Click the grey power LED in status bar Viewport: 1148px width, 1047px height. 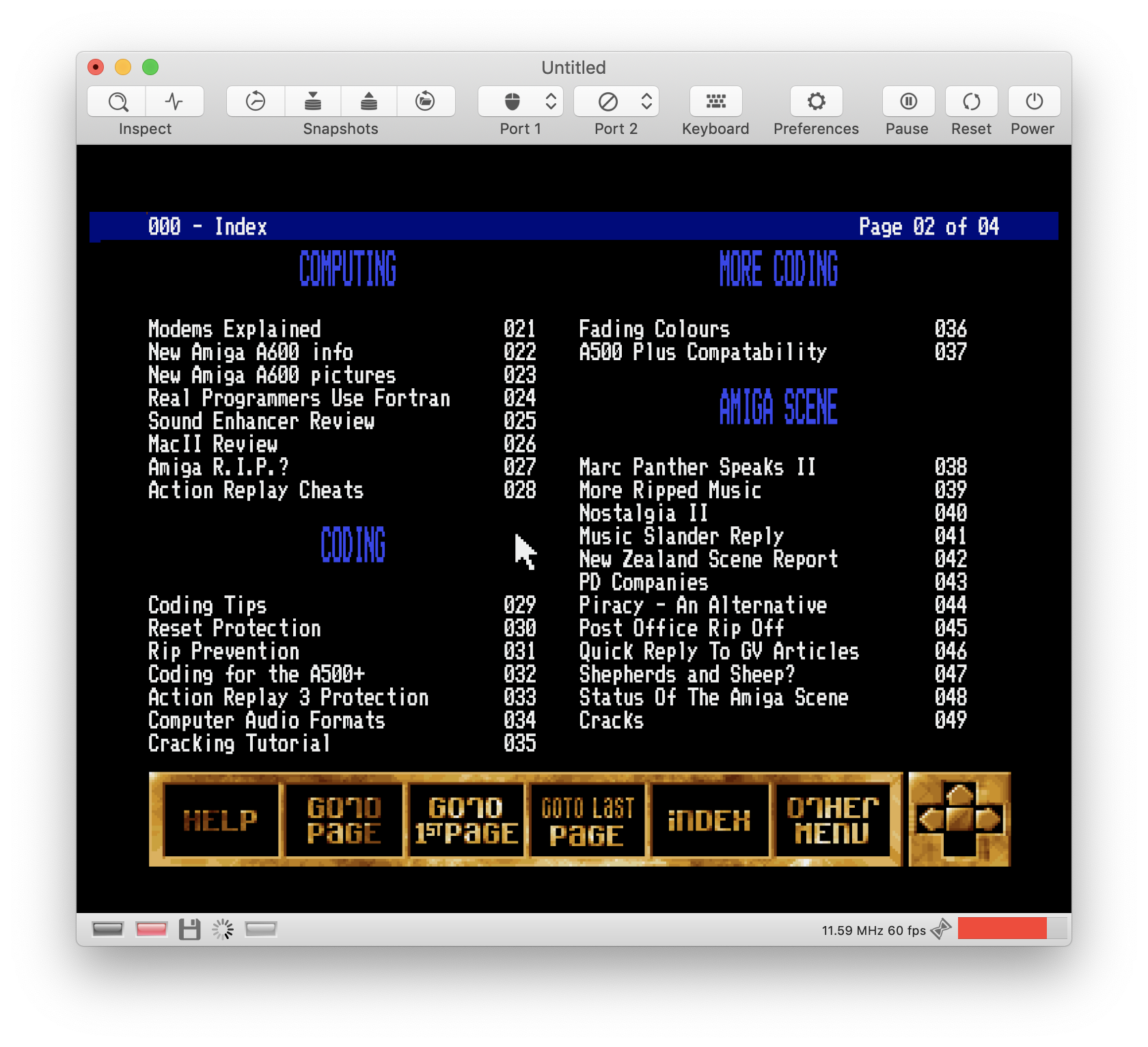tap(108, 929)
